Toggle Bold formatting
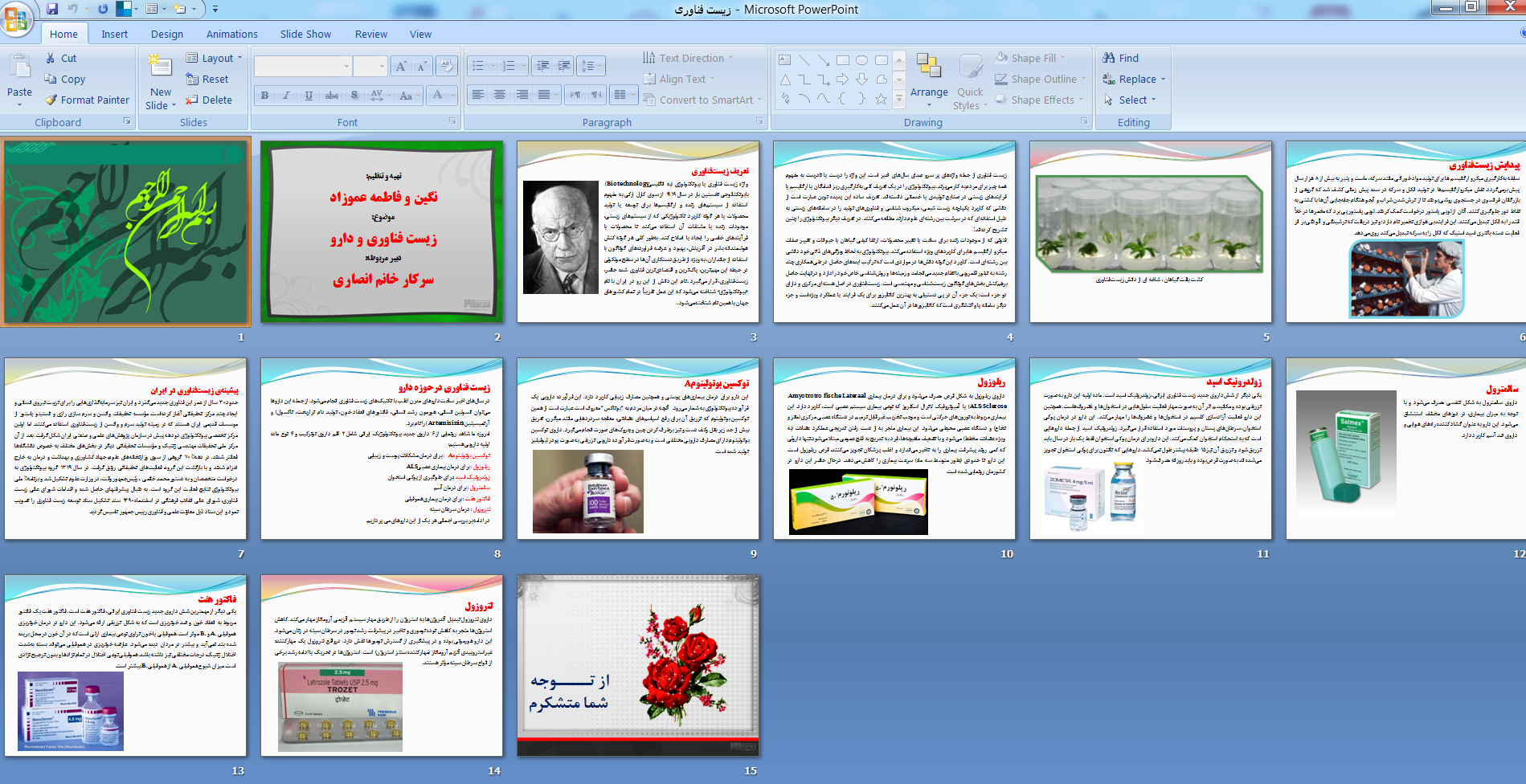Viewport: 1526px width, 784px height. click(264, 95)
